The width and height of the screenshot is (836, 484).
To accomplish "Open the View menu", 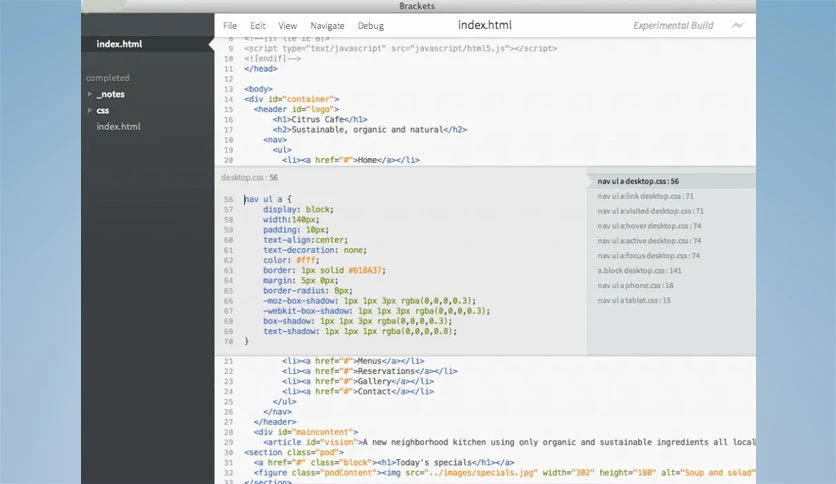I will point(287,26).
